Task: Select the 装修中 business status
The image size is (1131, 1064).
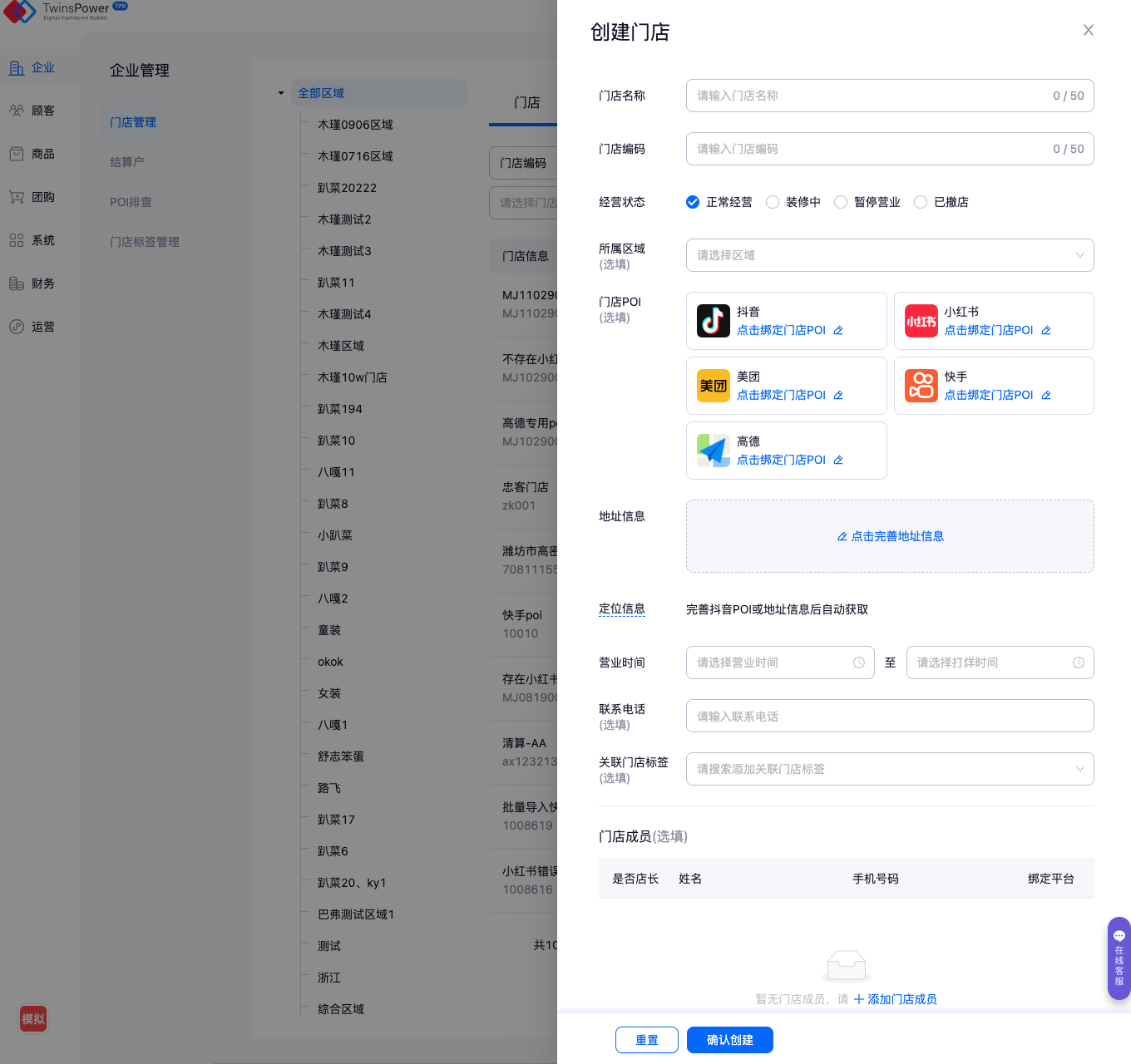Action: pos(773,202)
